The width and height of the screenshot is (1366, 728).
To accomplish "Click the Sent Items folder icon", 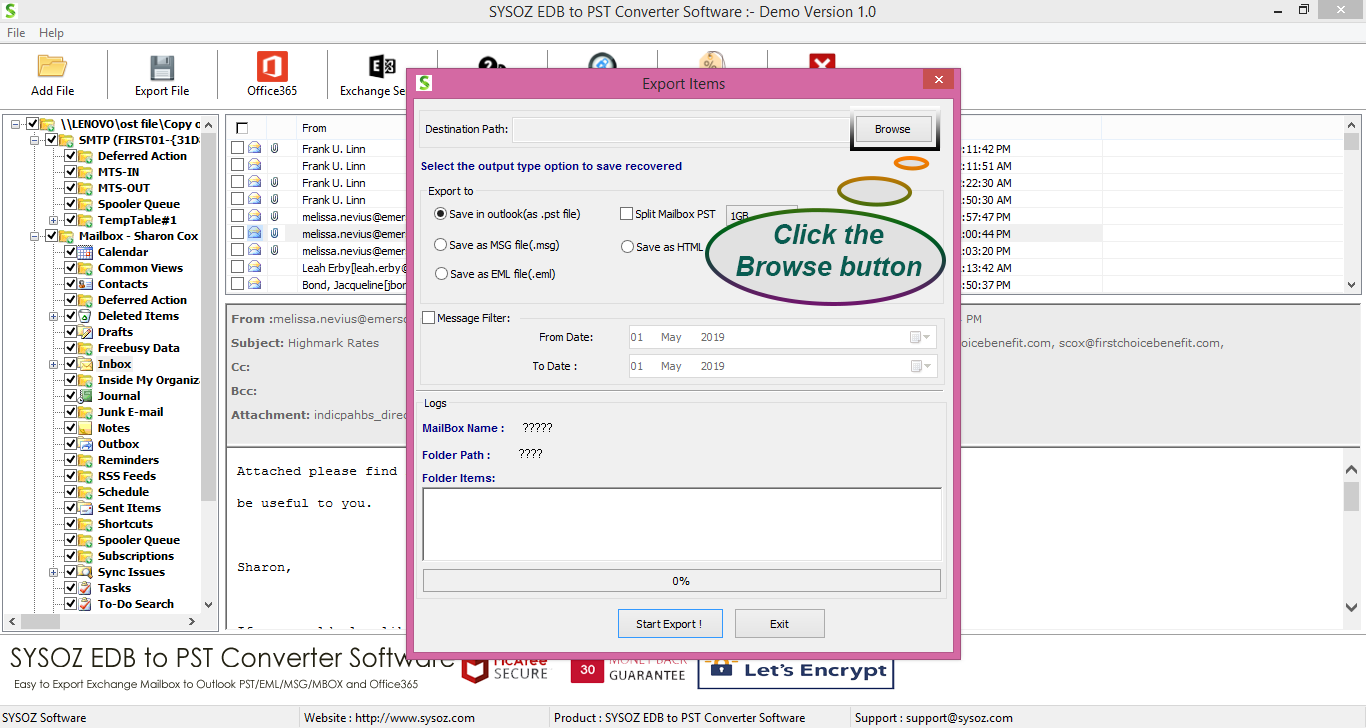I will (86, 508).
